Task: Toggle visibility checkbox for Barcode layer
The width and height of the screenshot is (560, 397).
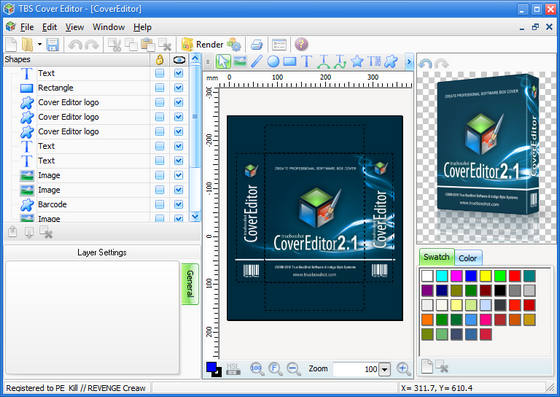Action: [179, 204]
